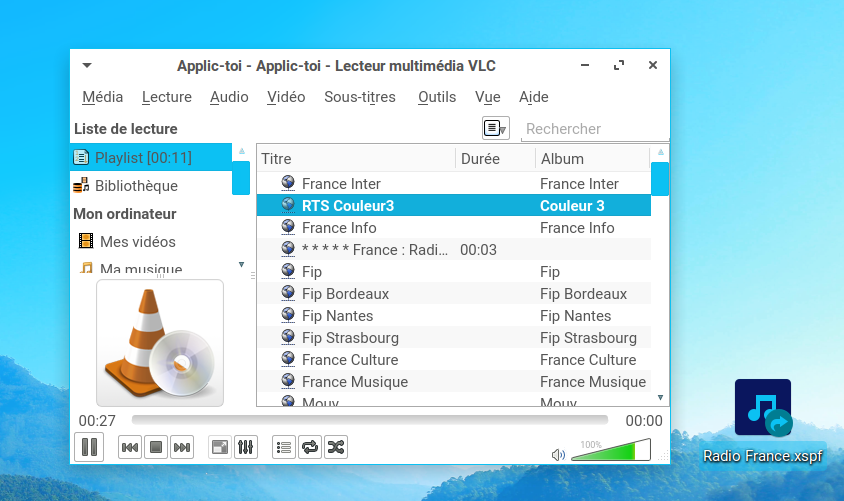The height and width of the screenshot is (501, 844).
Task: Pause playback with the pause button
Action: tap(89, 447)
